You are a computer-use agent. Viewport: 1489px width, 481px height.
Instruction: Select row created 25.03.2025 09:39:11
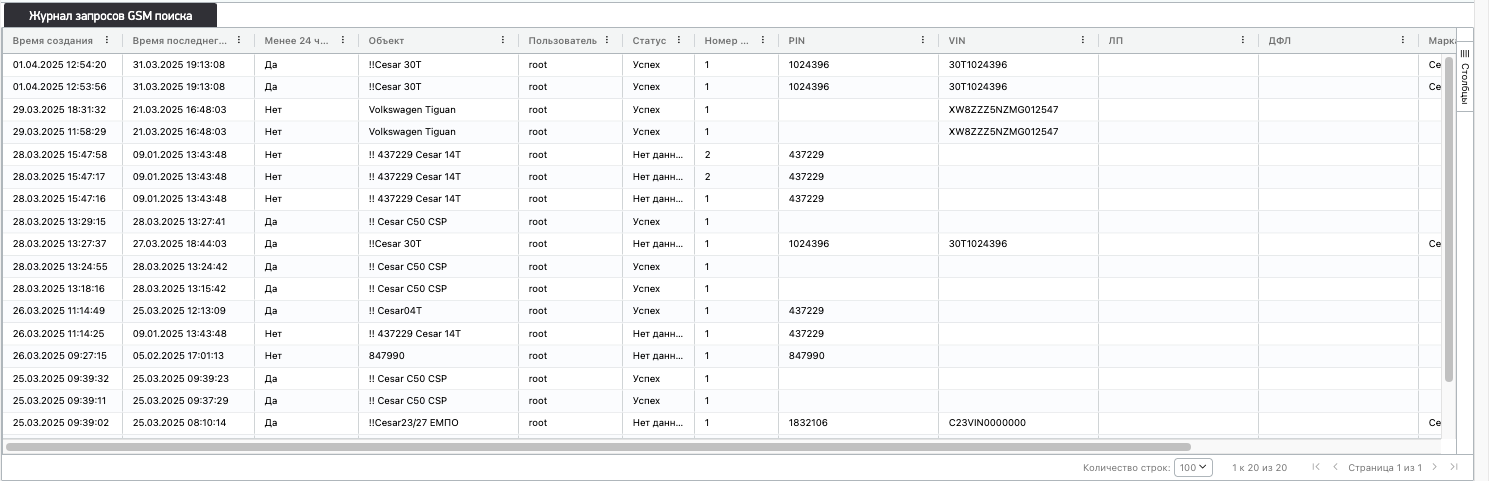coord(722,400)
